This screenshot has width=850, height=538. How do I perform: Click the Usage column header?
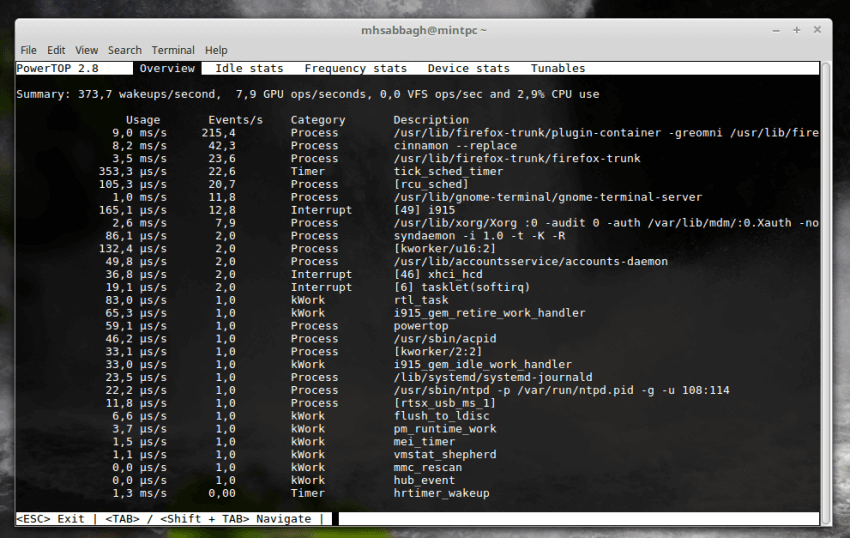[143, 120]
